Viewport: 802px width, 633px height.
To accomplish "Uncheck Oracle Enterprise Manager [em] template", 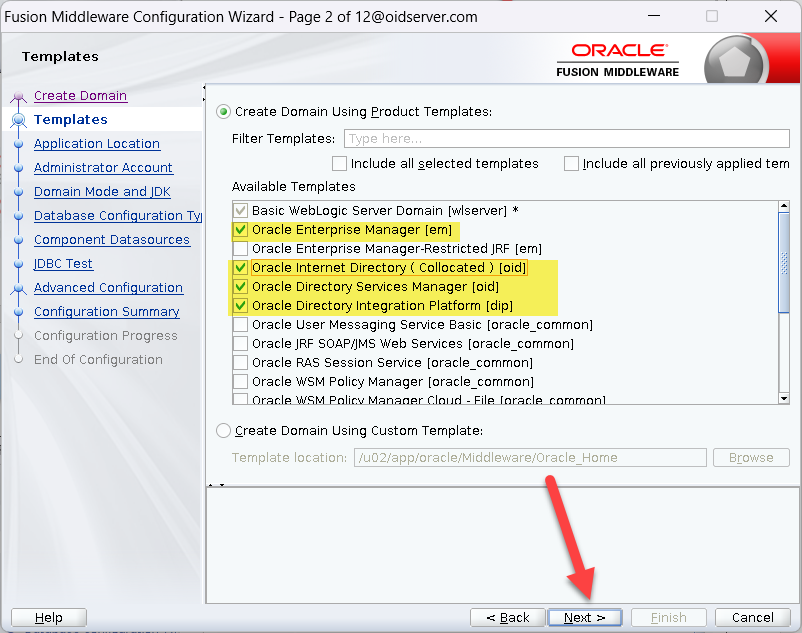I will pos(240,230).
